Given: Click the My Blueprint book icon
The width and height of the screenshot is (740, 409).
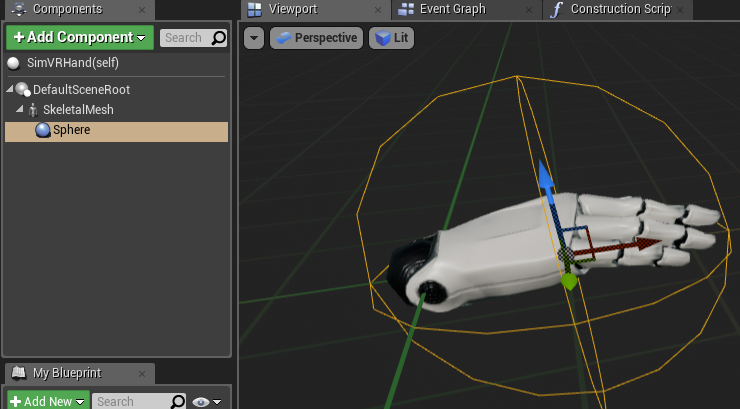Looking at the screenshot, I should coord(19,373).
